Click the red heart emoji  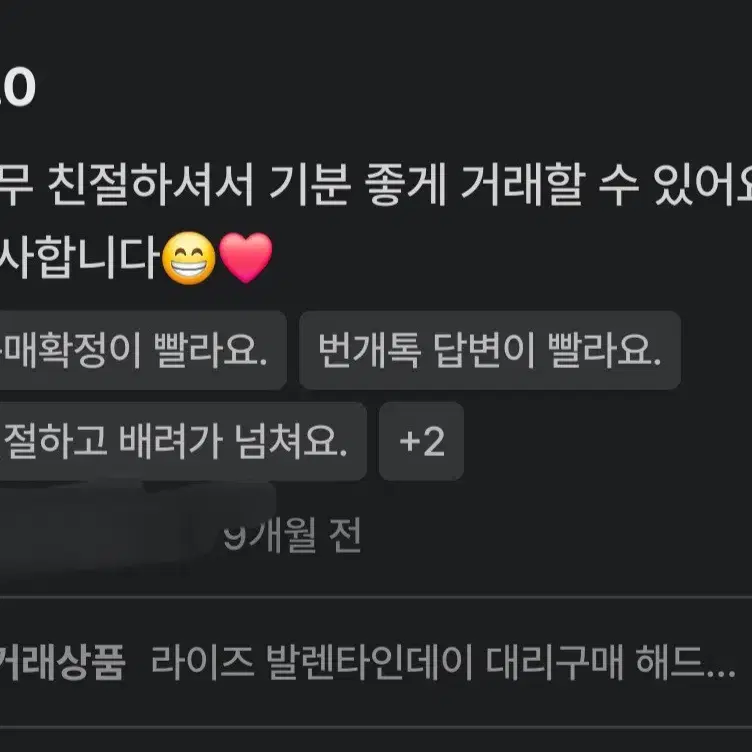[246, 258]
